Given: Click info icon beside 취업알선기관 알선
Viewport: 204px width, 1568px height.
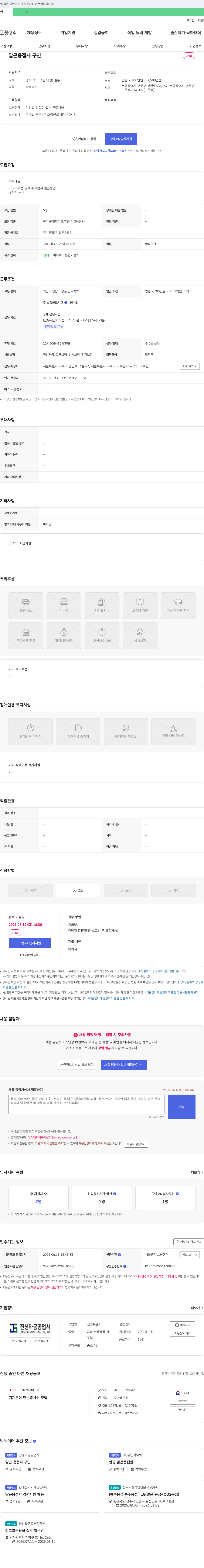Looking at the screenshot, I should (x=115, y=1194).
